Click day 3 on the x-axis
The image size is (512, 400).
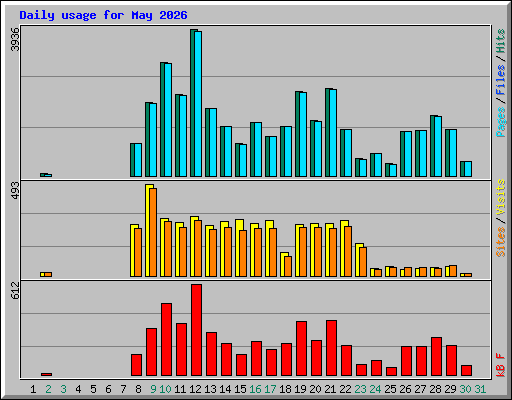click(63, 389)
